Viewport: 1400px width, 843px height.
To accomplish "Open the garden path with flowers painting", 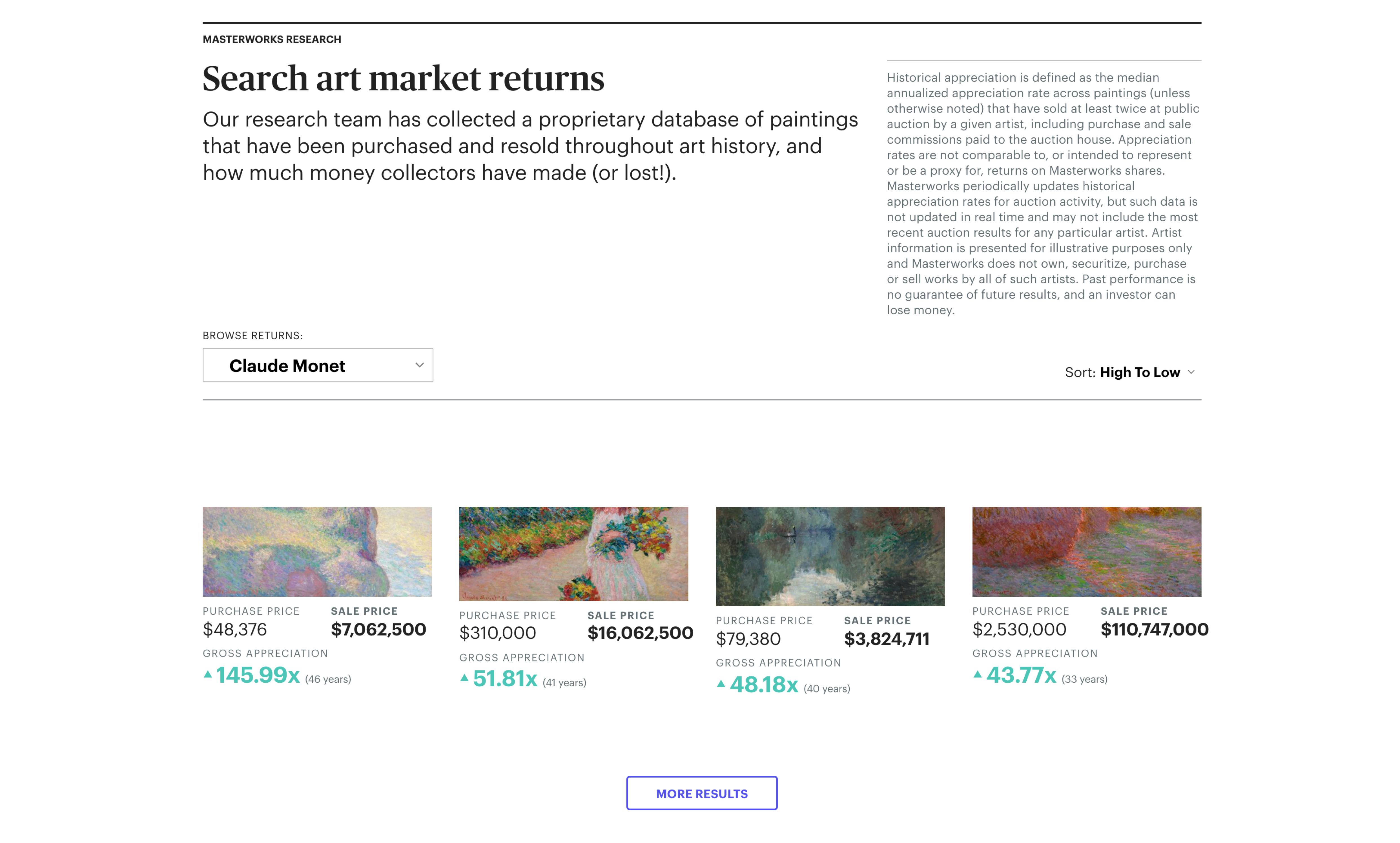I will pyautogui.click(x=573, y=554).
